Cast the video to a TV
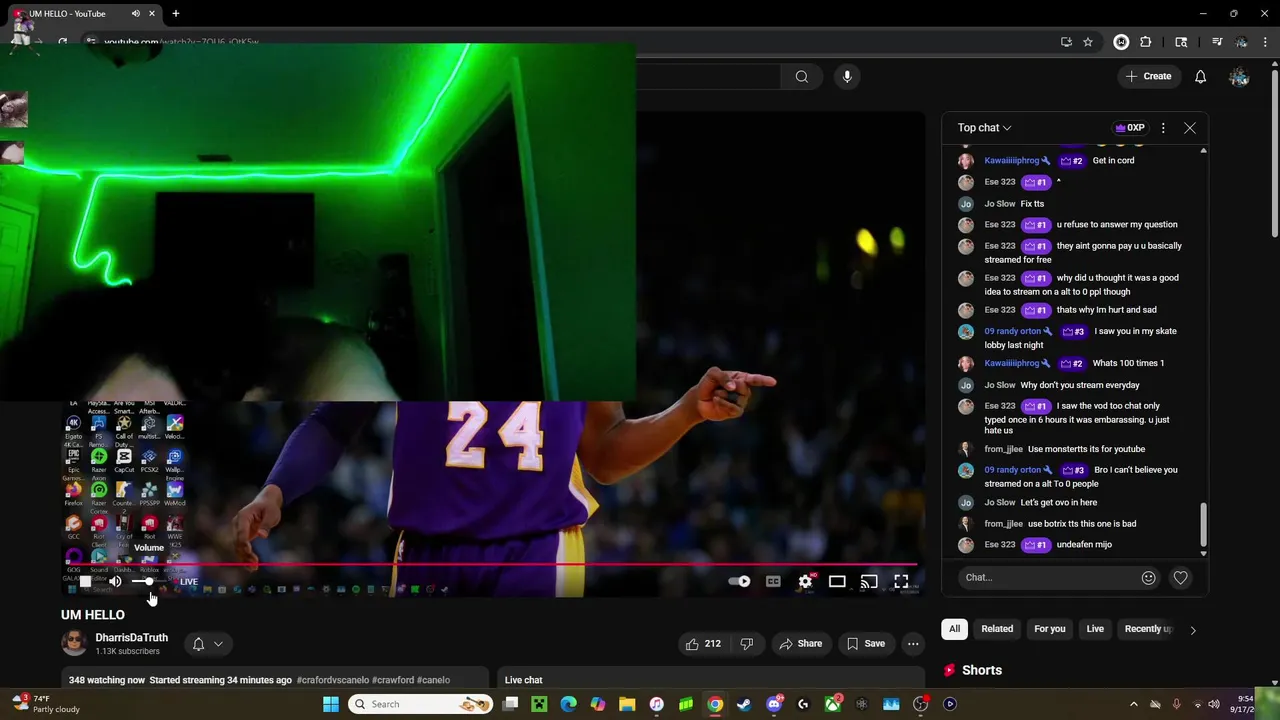Image resolution: width=1280 pixels, height=720 pixels. [x=869, y=581]
